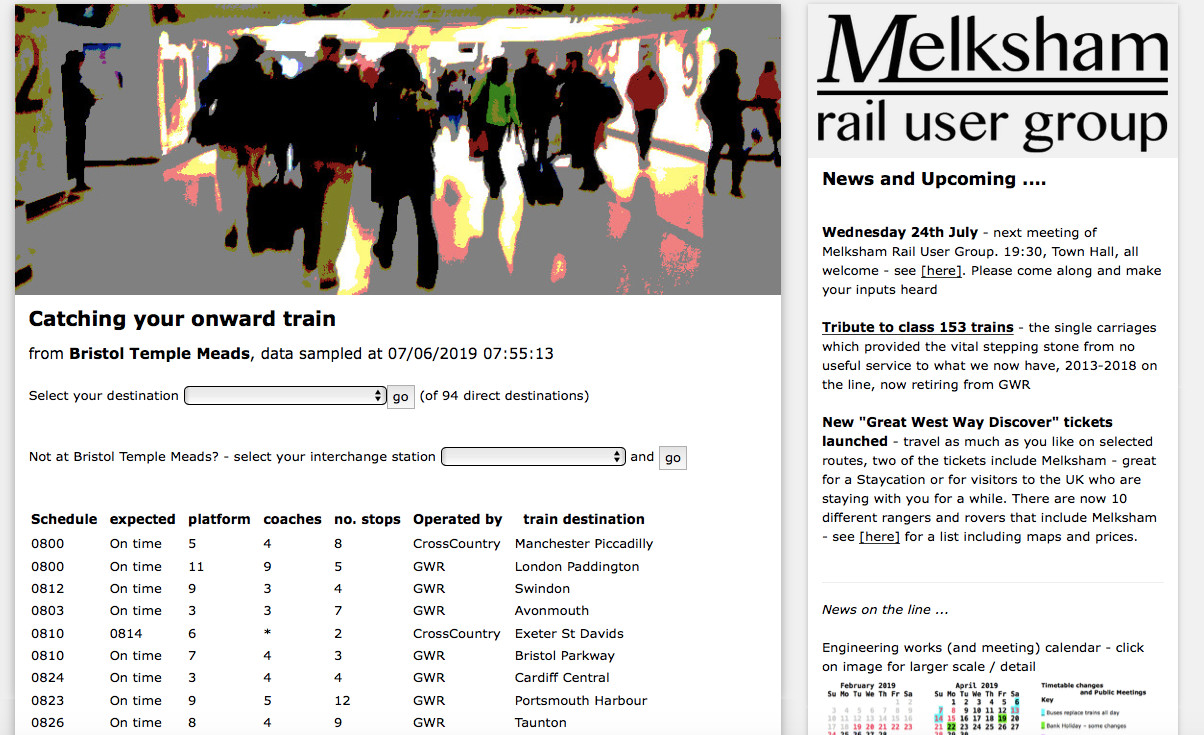Click the Schedule column header

click(64, 520)
